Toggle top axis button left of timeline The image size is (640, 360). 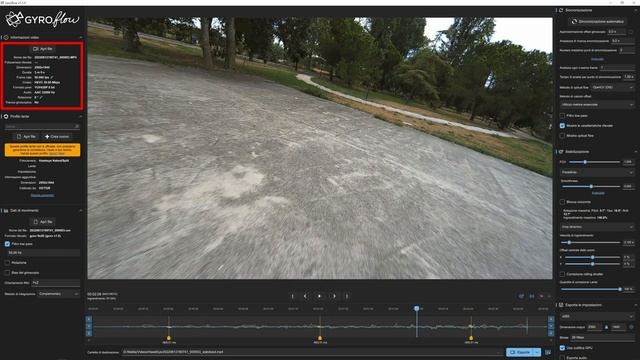coord(89,319)
